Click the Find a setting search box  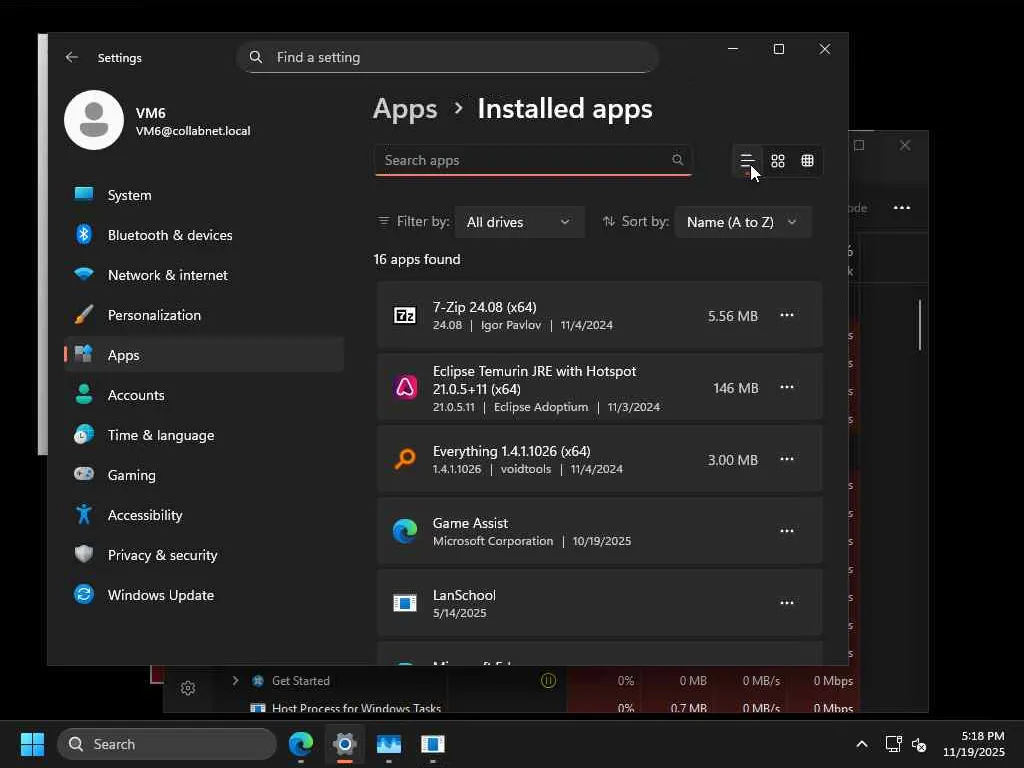pos(447,57)
